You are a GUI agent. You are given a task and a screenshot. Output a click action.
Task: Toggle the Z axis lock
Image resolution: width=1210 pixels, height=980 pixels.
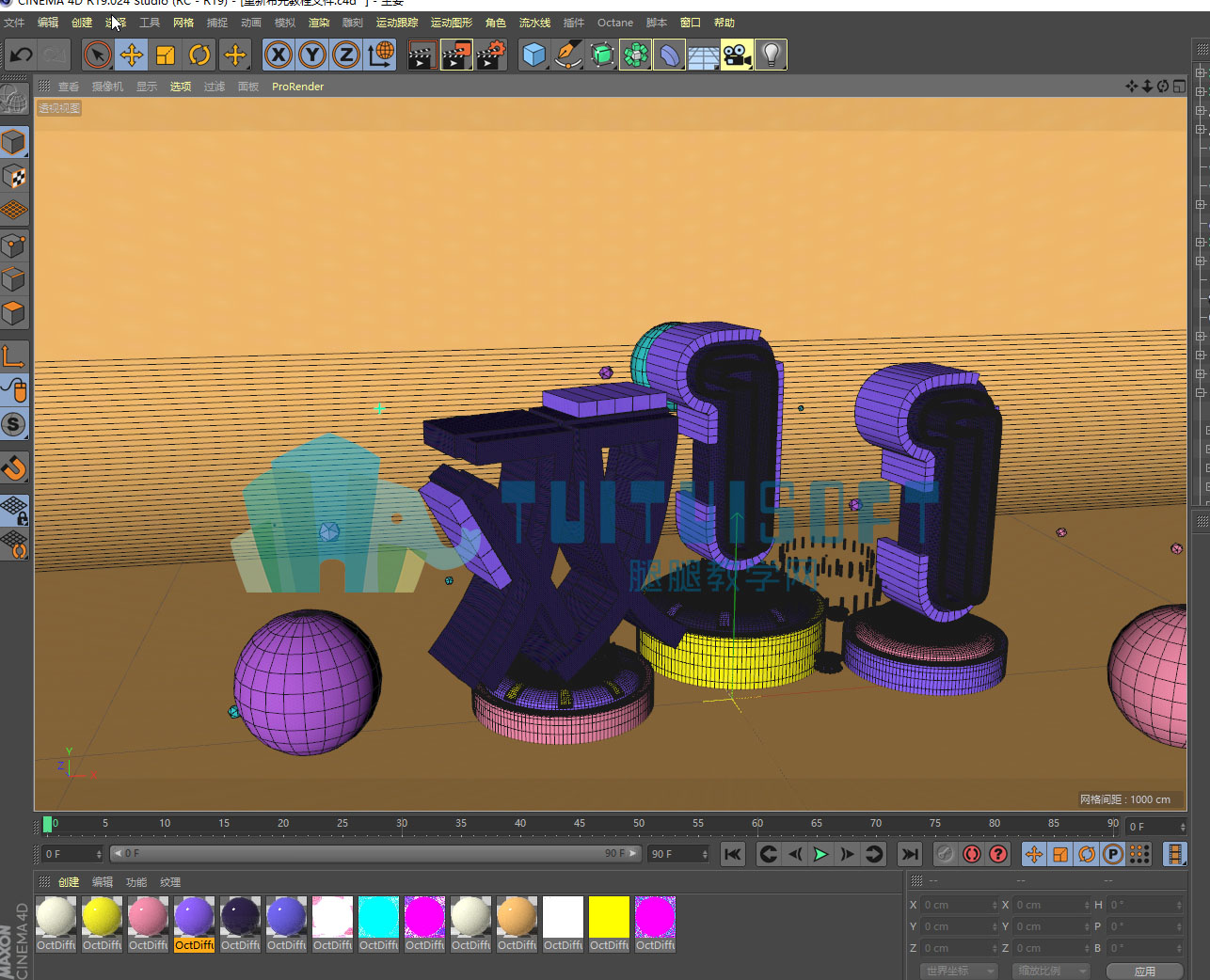pyautogui.click(x=346, y=55)
